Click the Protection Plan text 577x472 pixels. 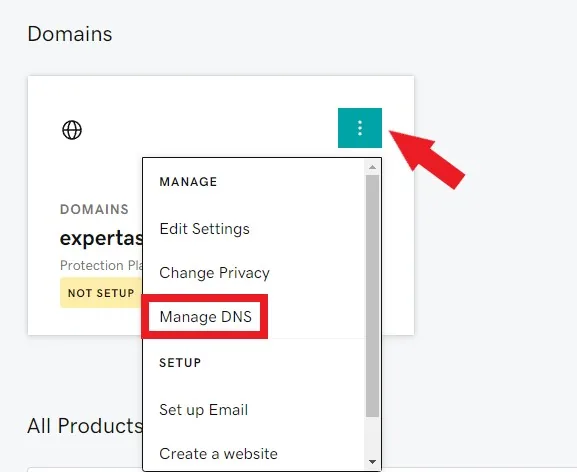point(101,265)
